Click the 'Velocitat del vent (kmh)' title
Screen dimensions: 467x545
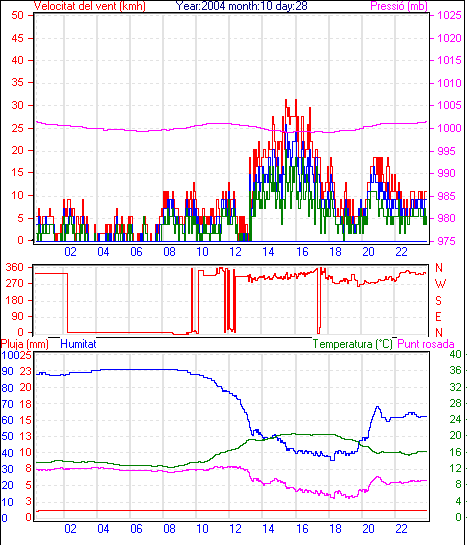click(89, 6)
